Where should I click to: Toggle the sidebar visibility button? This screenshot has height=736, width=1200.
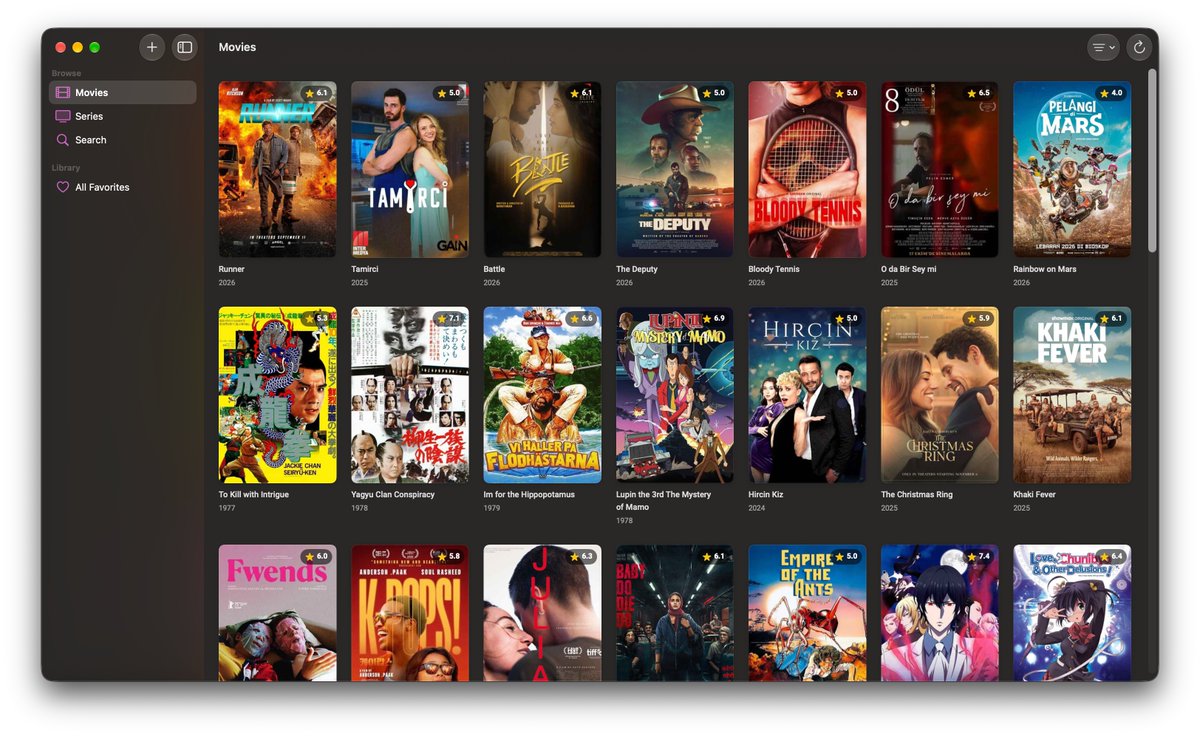click(184, 47)
